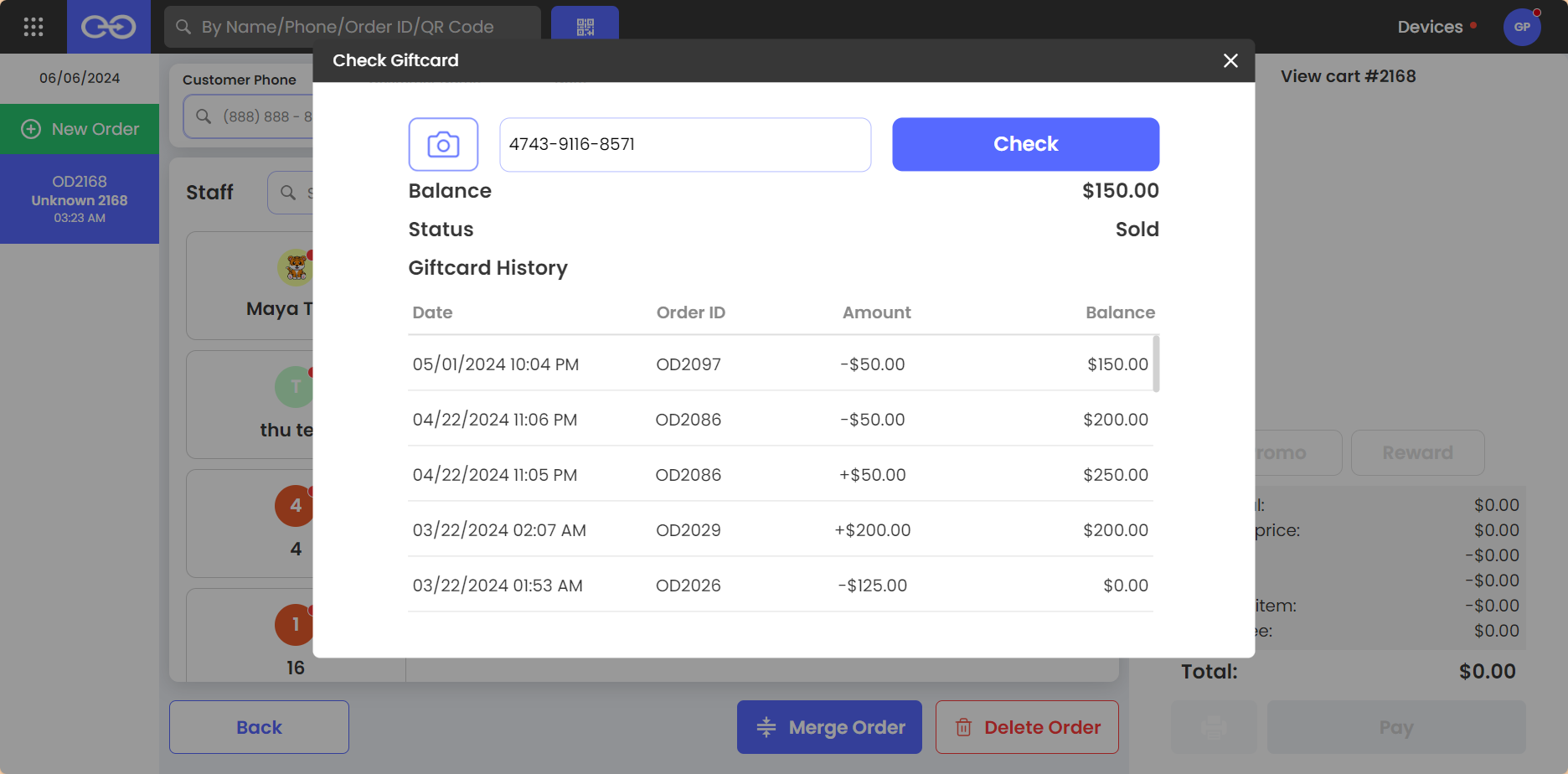Select the Maya staff tiger avatar
The image size is (1568, 774).
[x=295, y=267]
